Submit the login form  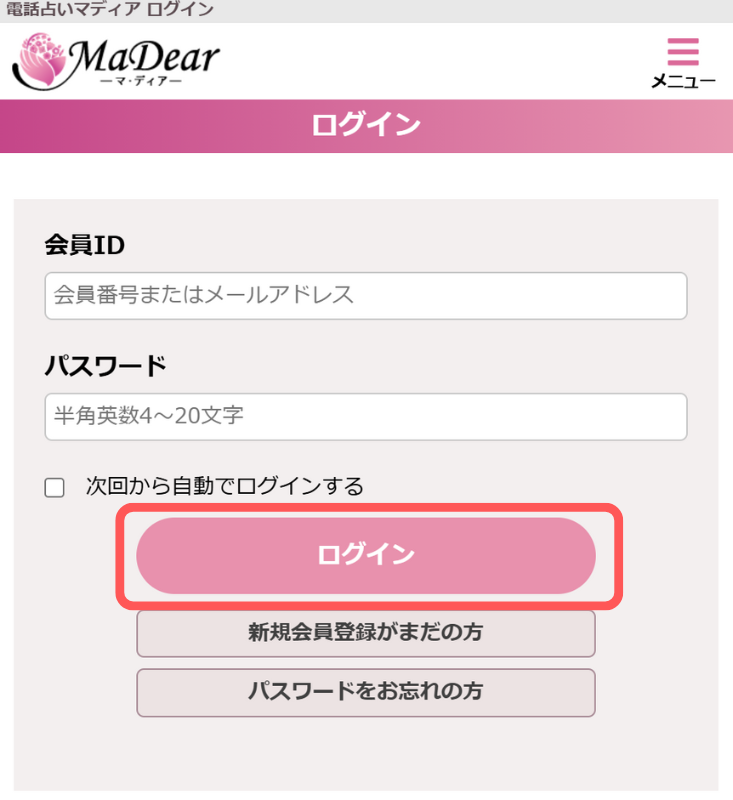pyautogui.click(x=366, y=556)
